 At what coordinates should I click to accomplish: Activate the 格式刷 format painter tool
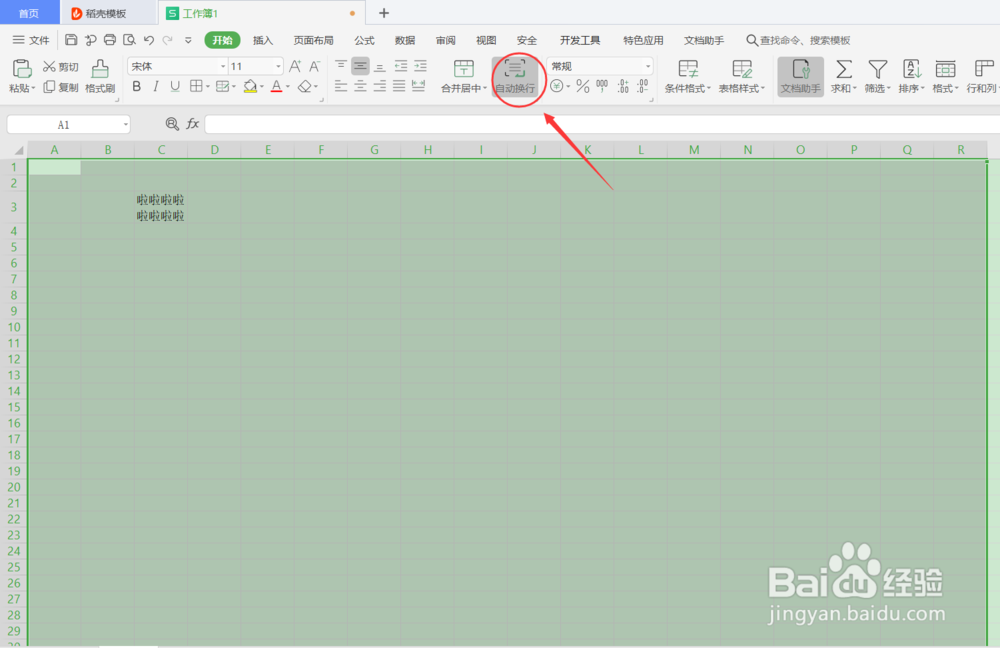click(98, 75)
